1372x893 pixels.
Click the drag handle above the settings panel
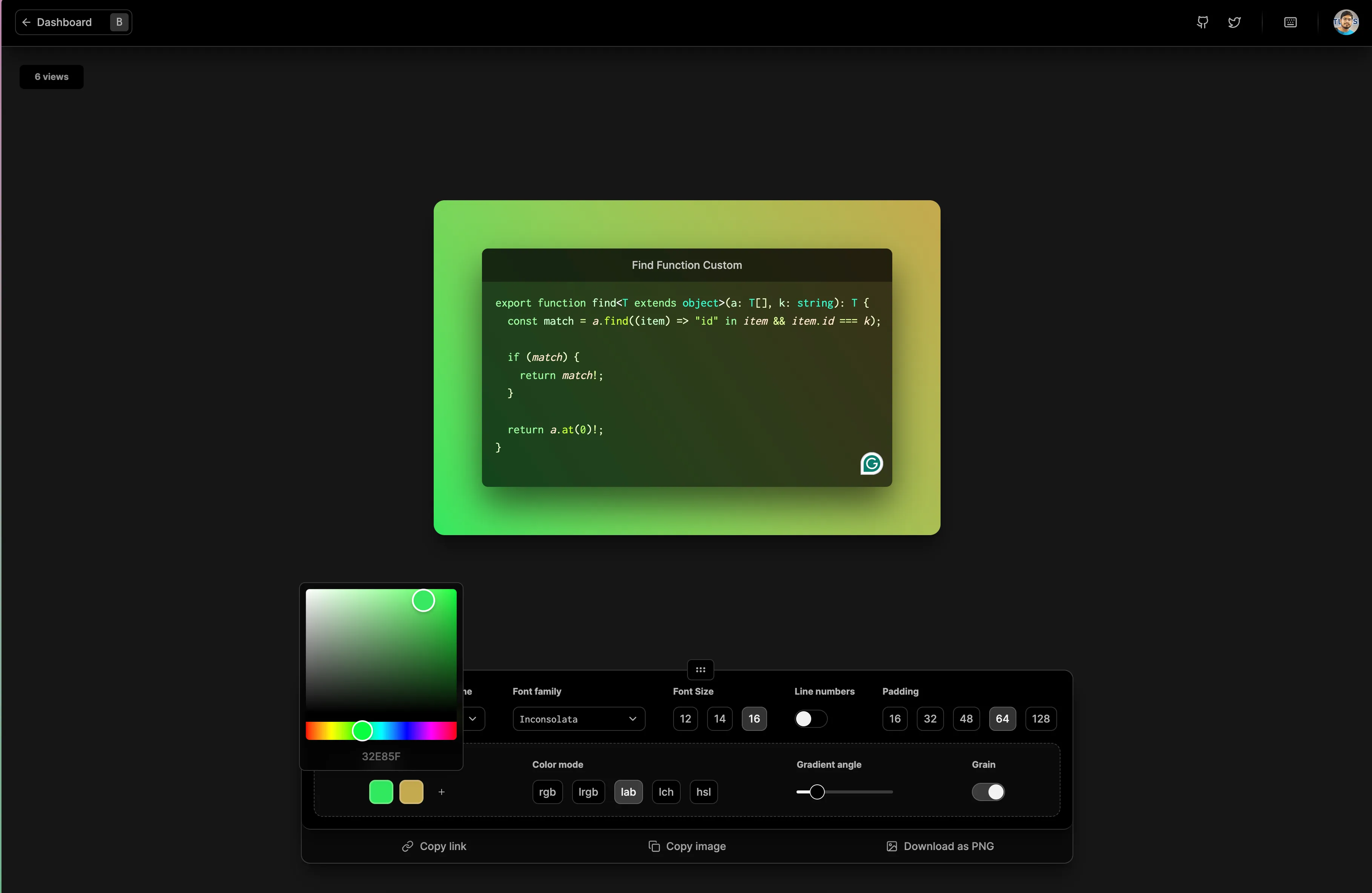pyautogui.click(x=700, y=669)
